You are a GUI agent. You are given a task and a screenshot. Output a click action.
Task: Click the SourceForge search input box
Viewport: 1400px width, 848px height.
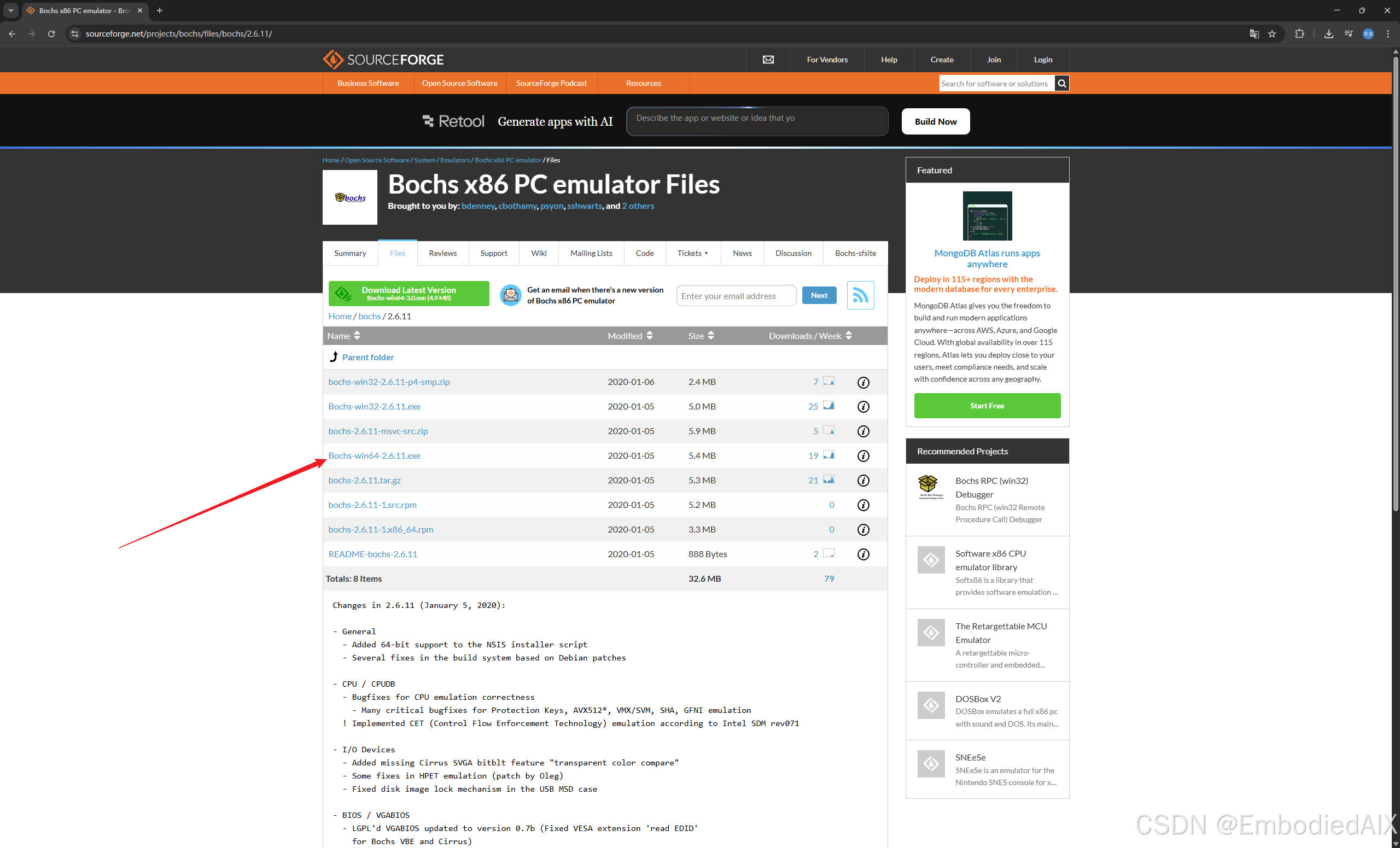tap(996, 84)
